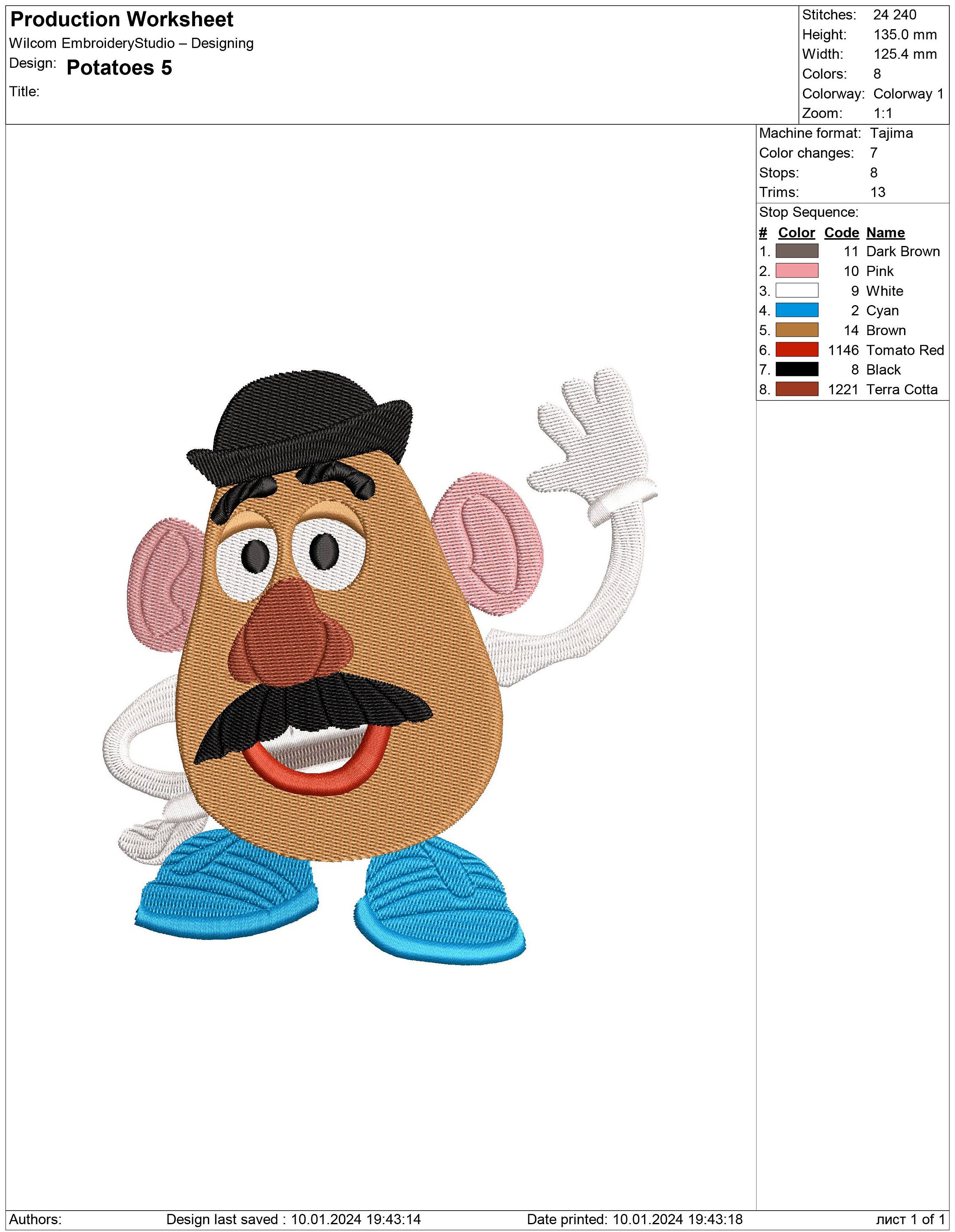Click 'Wilcom EmbroideryStudio – Designing' text
955x1232 pixels.
(x=131, y=44)
